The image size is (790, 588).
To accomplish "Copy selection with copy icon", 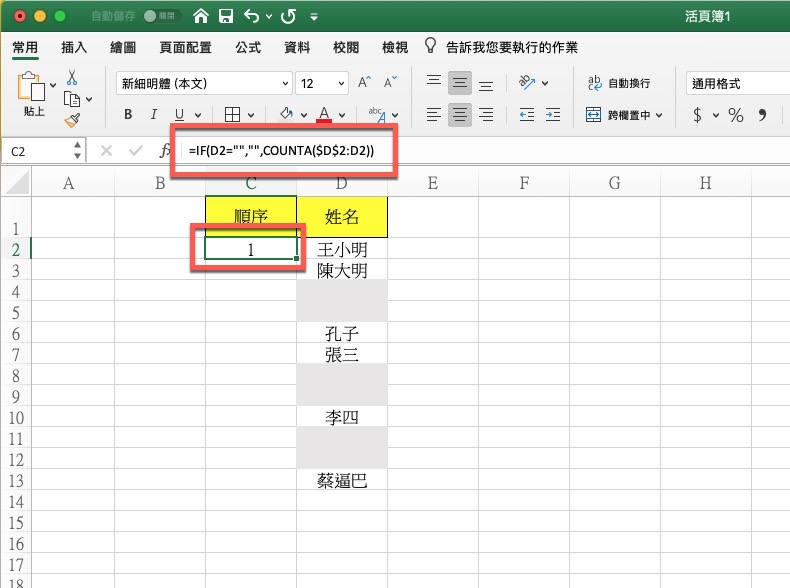I will pyautogui.click(x=72, y=99).
